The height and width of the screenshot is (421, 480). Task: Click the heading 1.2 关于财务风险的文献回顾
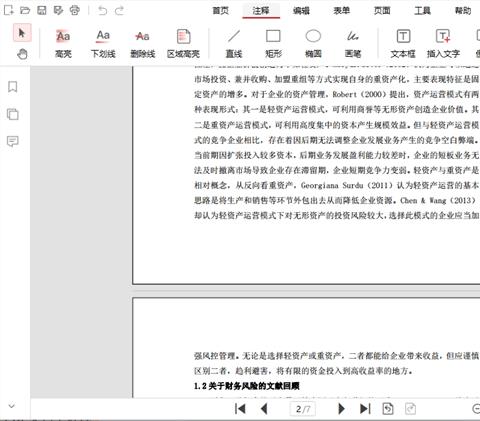247,386
